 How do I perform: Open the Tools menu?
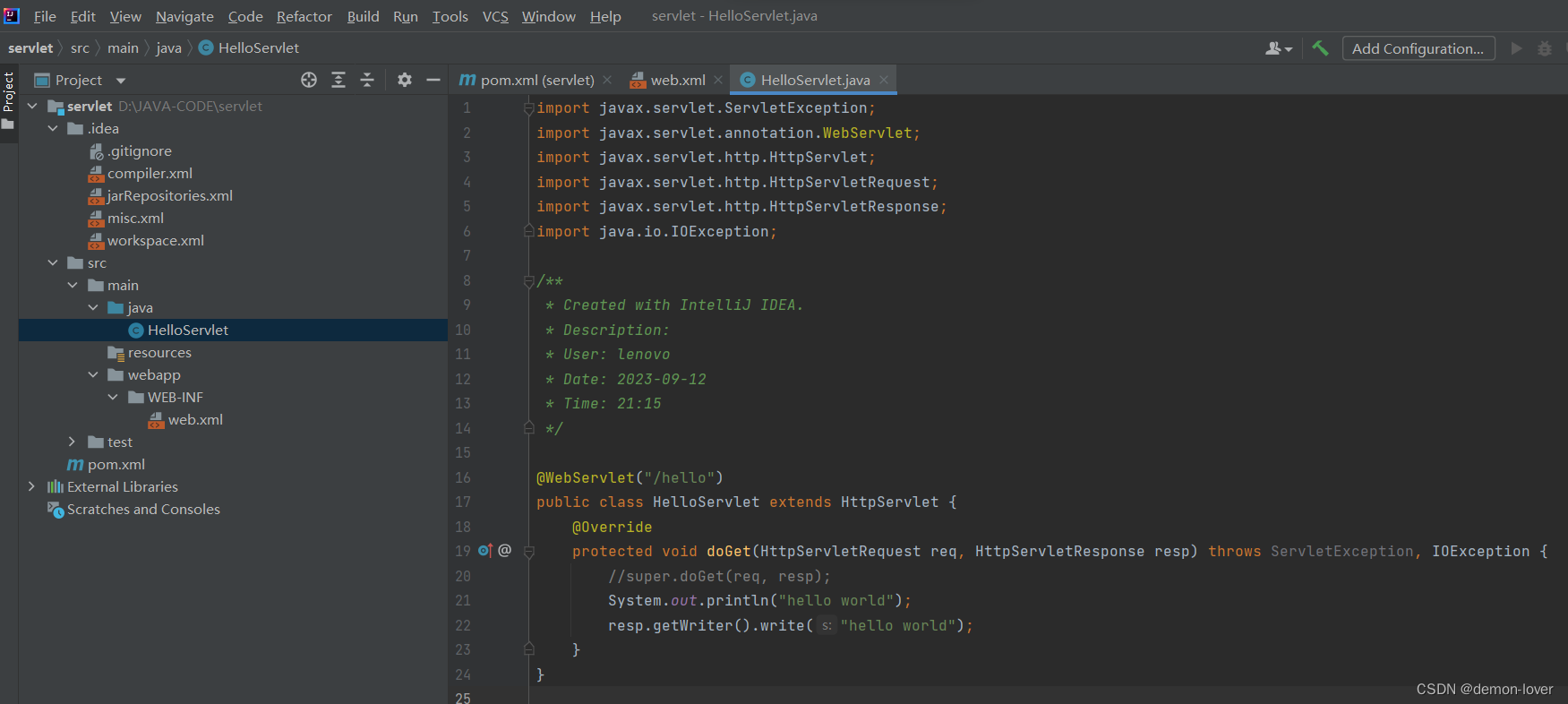point(450,16)
